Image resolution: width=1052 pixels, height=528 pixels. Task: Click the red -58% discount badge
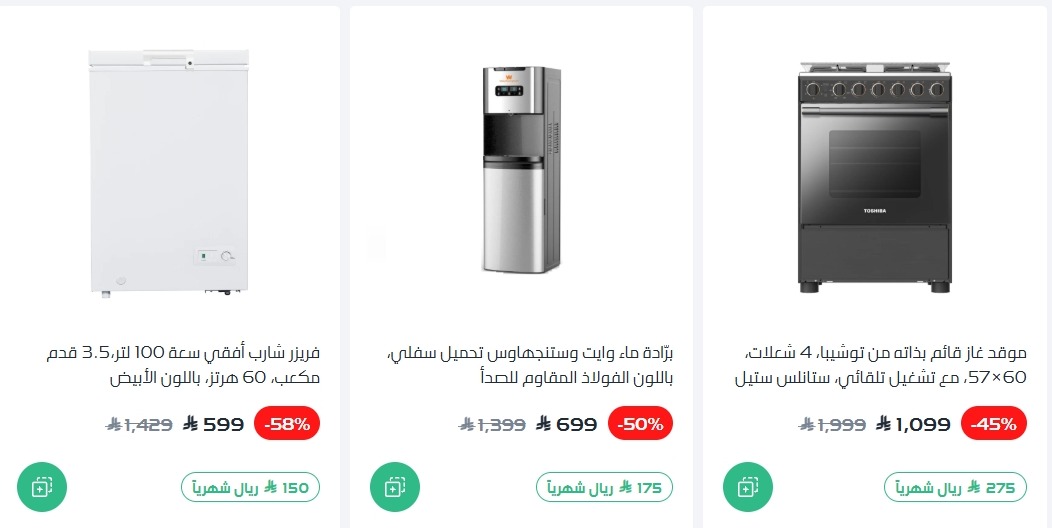click(x=288, y=424)
